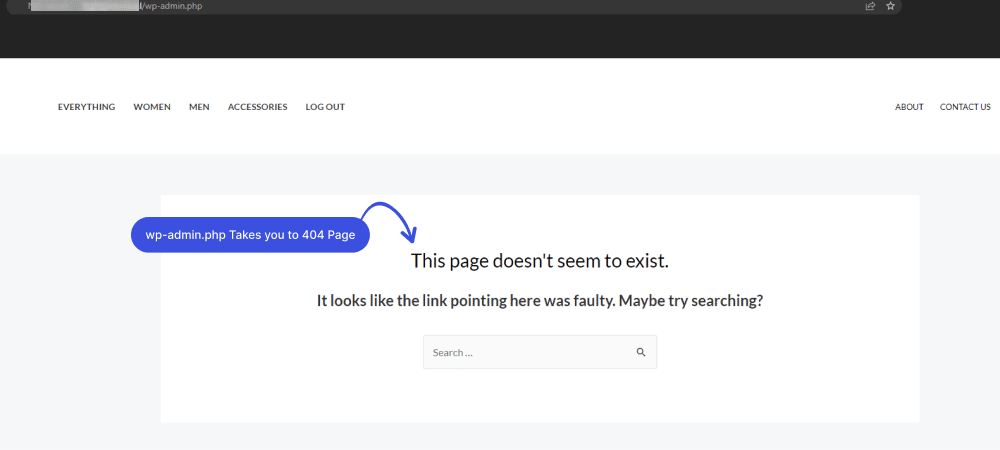Viewport: 1000px width, 450px height.
Task: Click the share page icon in address bar
Action: (870, 6)
